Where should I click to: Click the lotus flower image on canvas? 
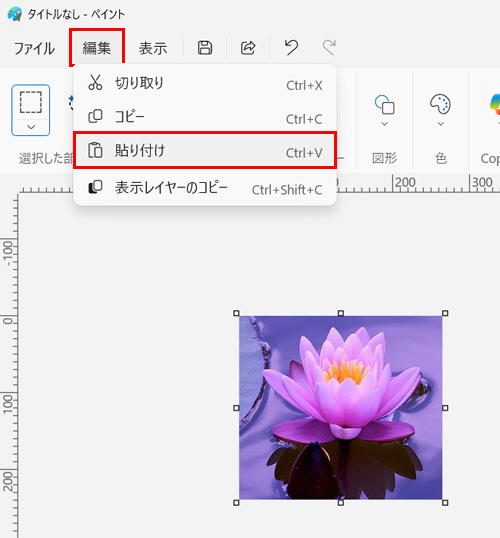[x=341, y=408]
